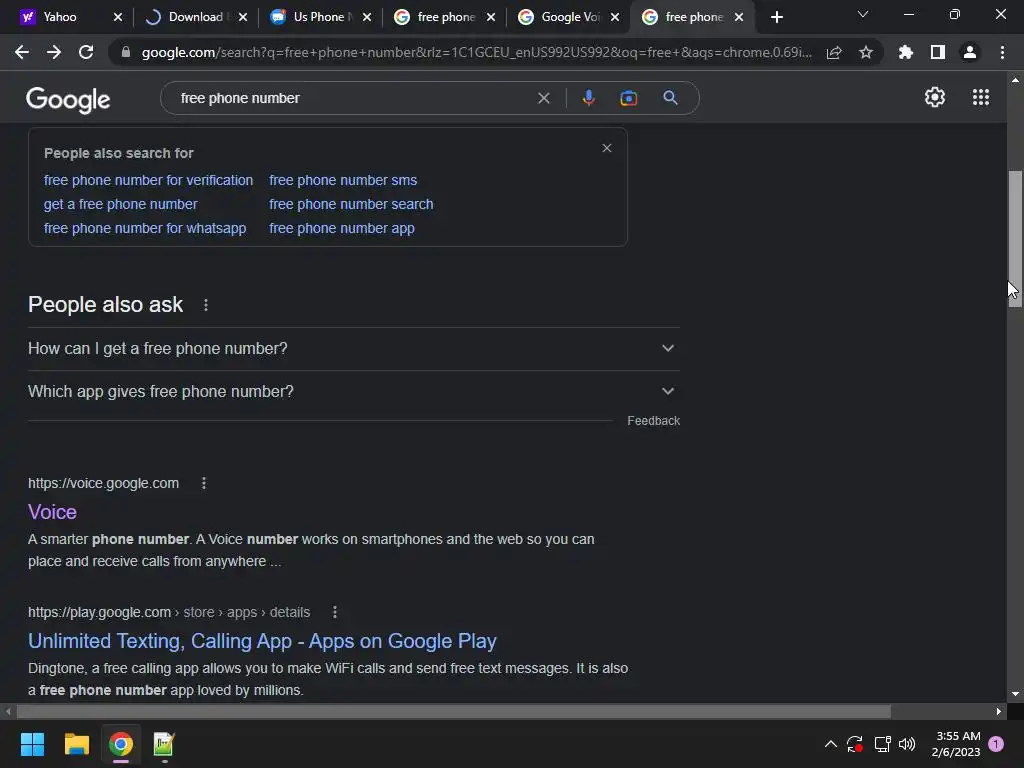The height and width of the screenshot is (768, 1024).
Task: Open Chrome from the taskbar
Action: click(x=121, y=744)
